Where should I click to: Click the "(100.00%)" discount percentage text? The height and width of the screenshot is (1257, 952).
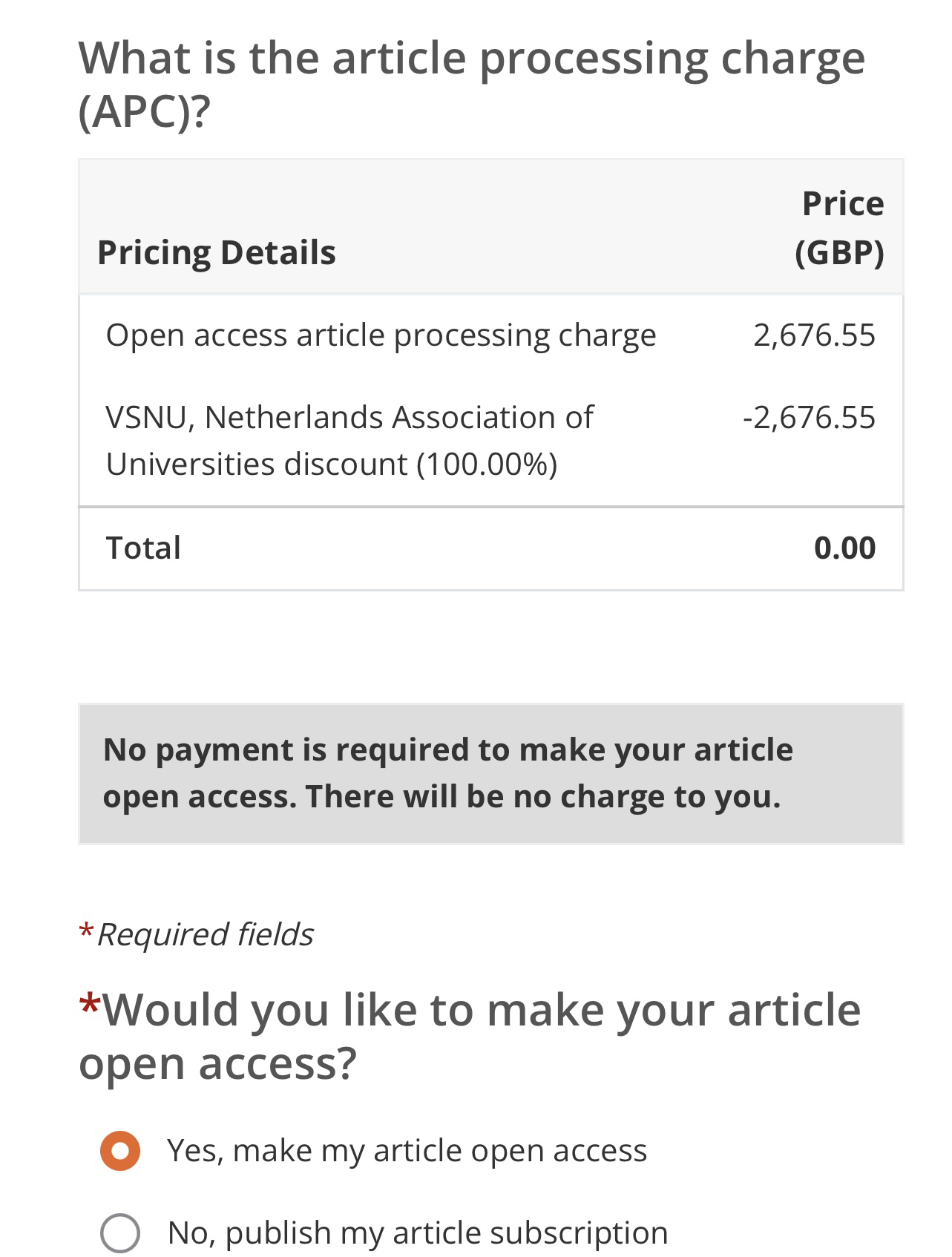tap(487, 465)
